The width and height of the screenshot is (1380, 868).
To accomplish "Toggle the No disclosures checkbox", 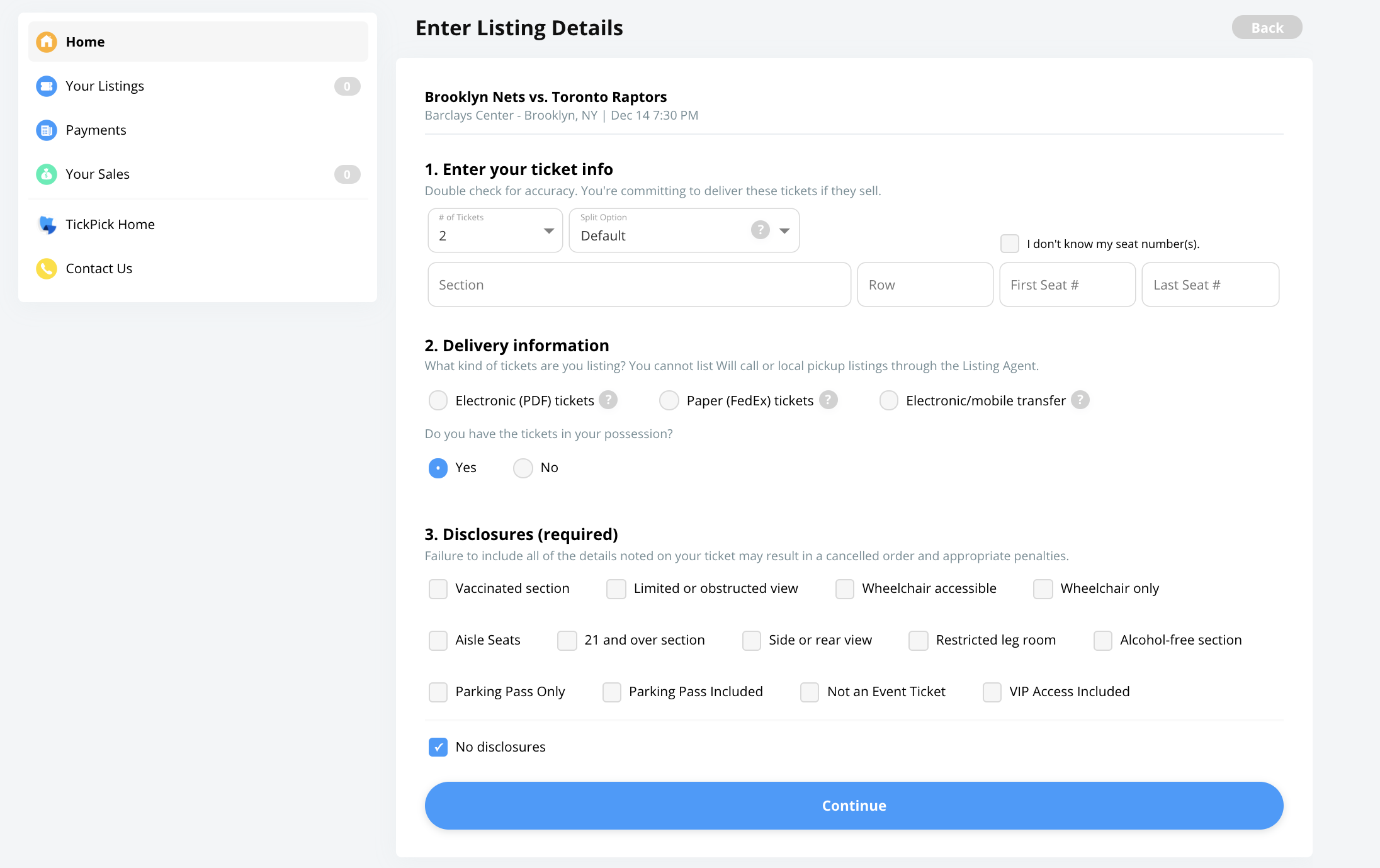I will point(438,747).
